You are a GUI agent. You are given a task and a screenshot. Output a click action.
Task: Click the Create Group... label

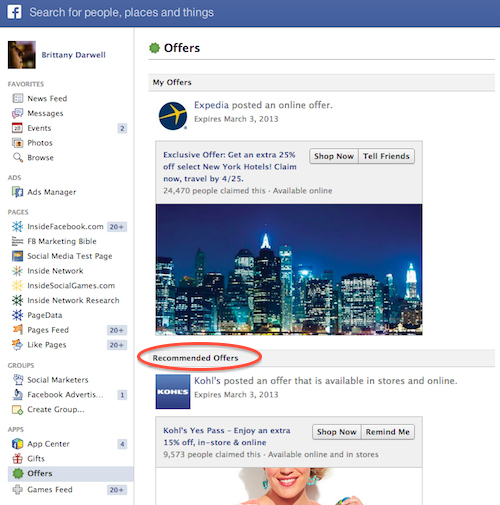[x=56, y=409]
